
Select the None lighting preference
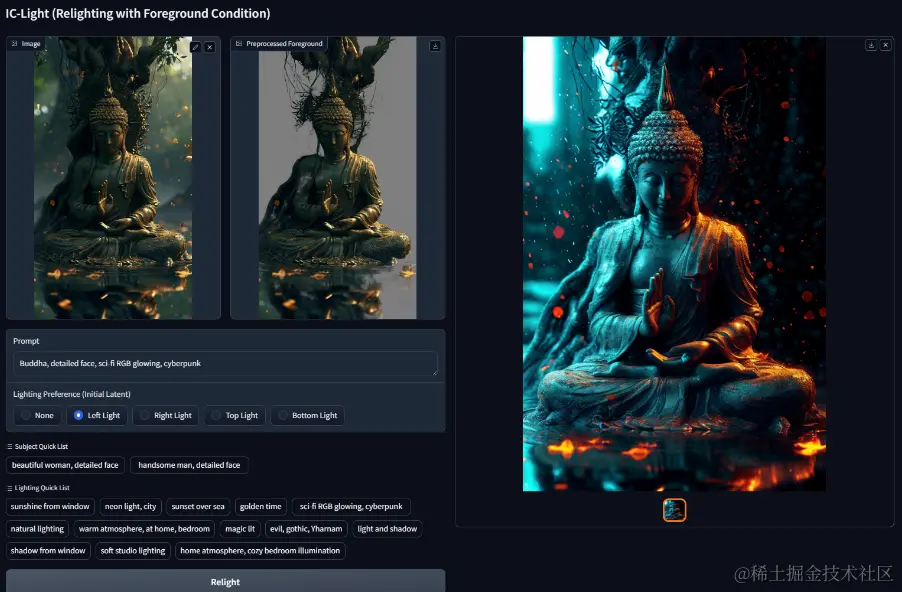(37, 415)
